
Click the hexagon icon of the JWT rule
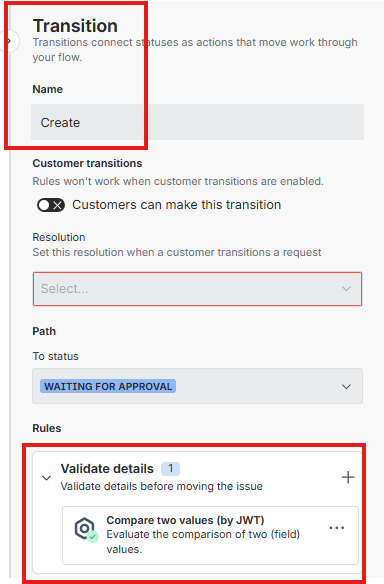85,528
